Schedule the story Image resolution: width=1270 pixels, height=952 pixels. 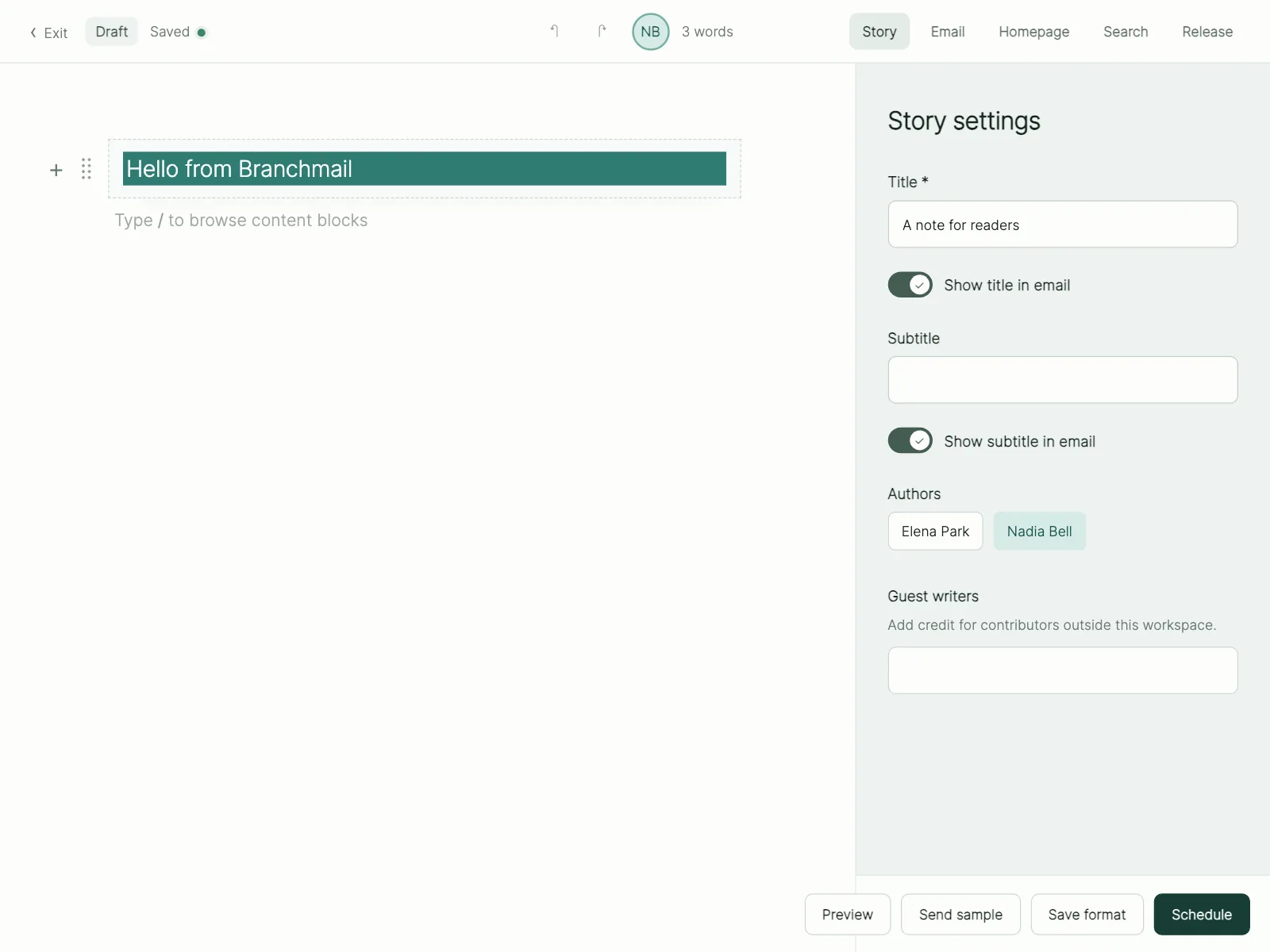point(1202,915)
